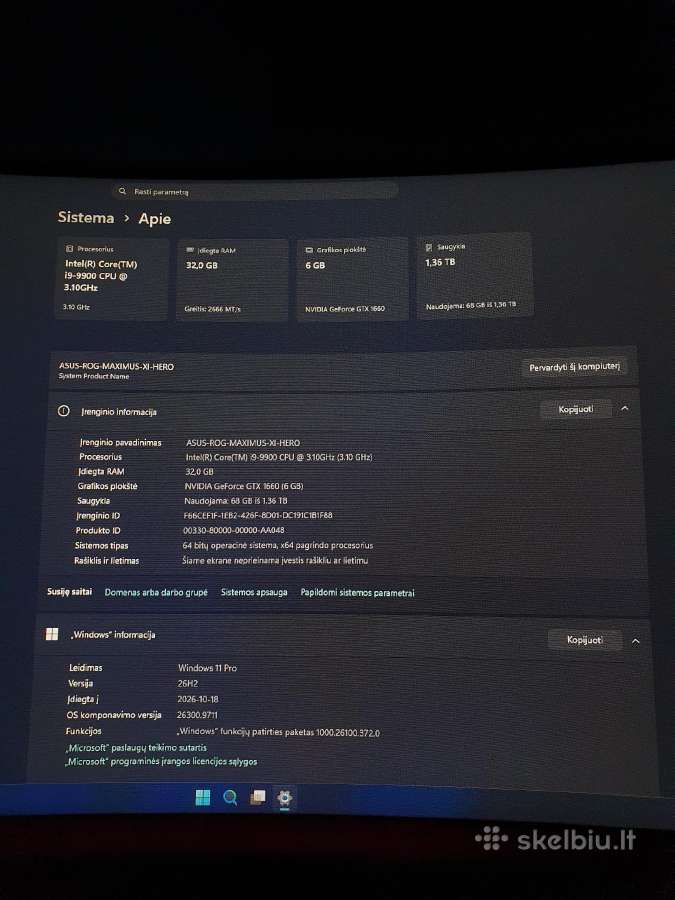Click the Pervardyti šį kompiuterį button
The image size is (675, 900).
click(574, 367)
